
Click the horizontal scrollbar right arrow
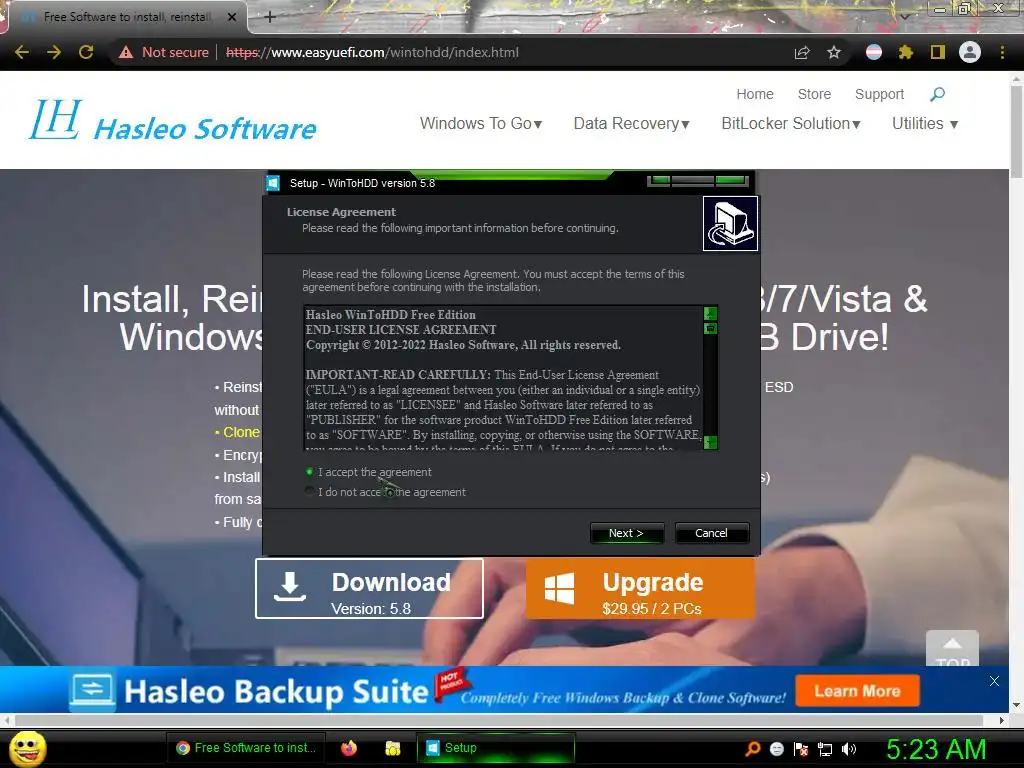[1002, 720]
